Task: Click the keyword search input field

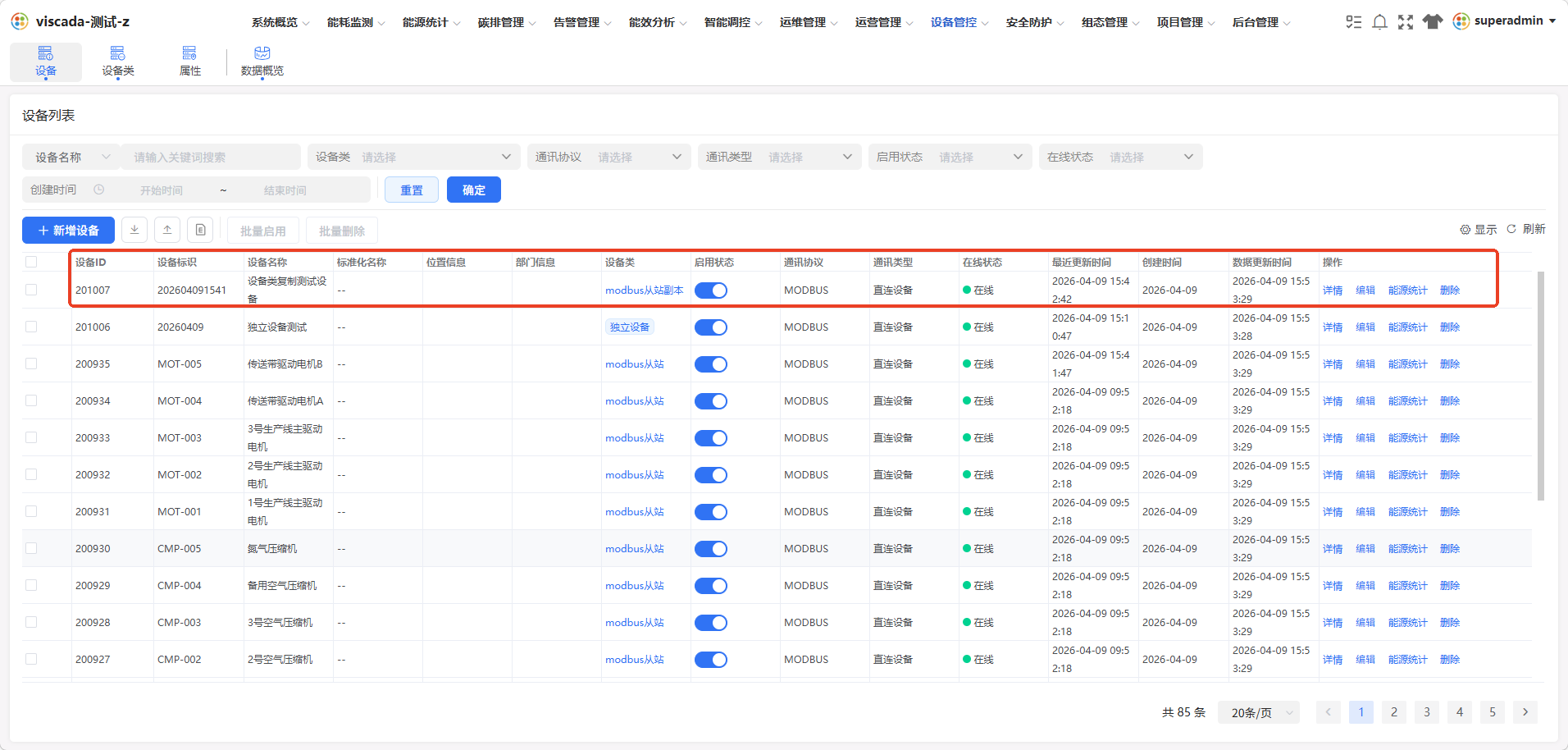Action: 211,157
